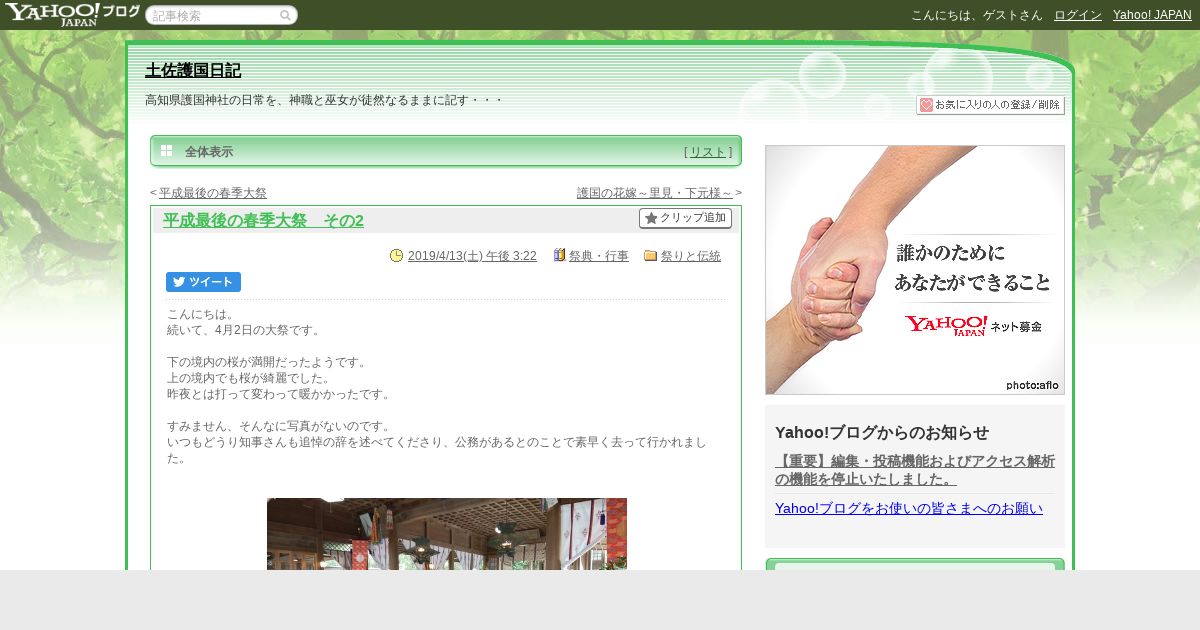Open 【重要】編集・投稿機能 notice link
Image resolution: width=1200 pixels, height=630 pixels.
point(915,470)
